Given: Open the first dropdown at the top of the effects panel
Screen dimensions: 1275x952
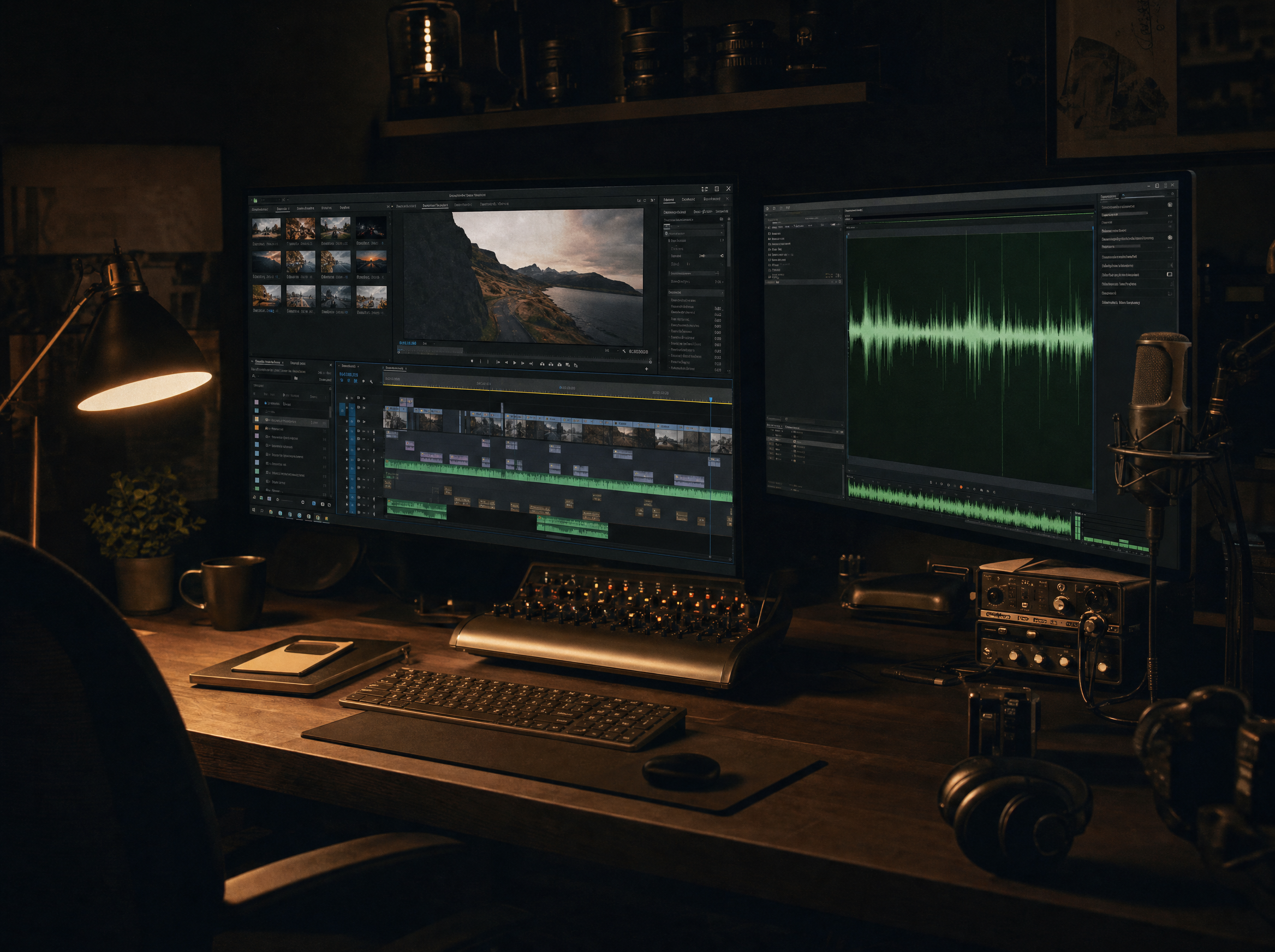Looking at the screenshot, I should tap(694, 227).
